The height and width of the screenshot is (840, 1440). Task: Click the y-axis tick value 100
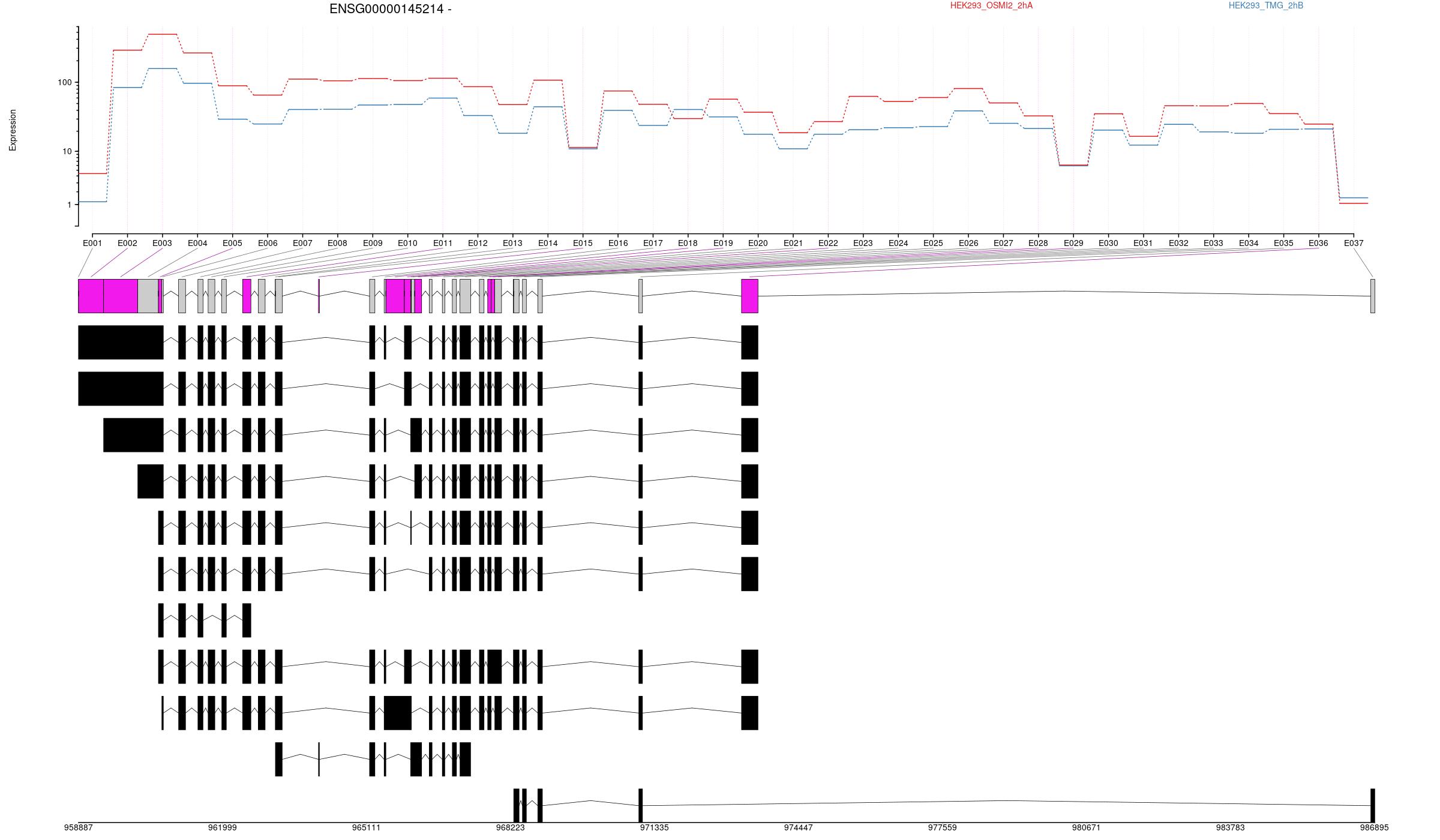(x=64, y=83)
